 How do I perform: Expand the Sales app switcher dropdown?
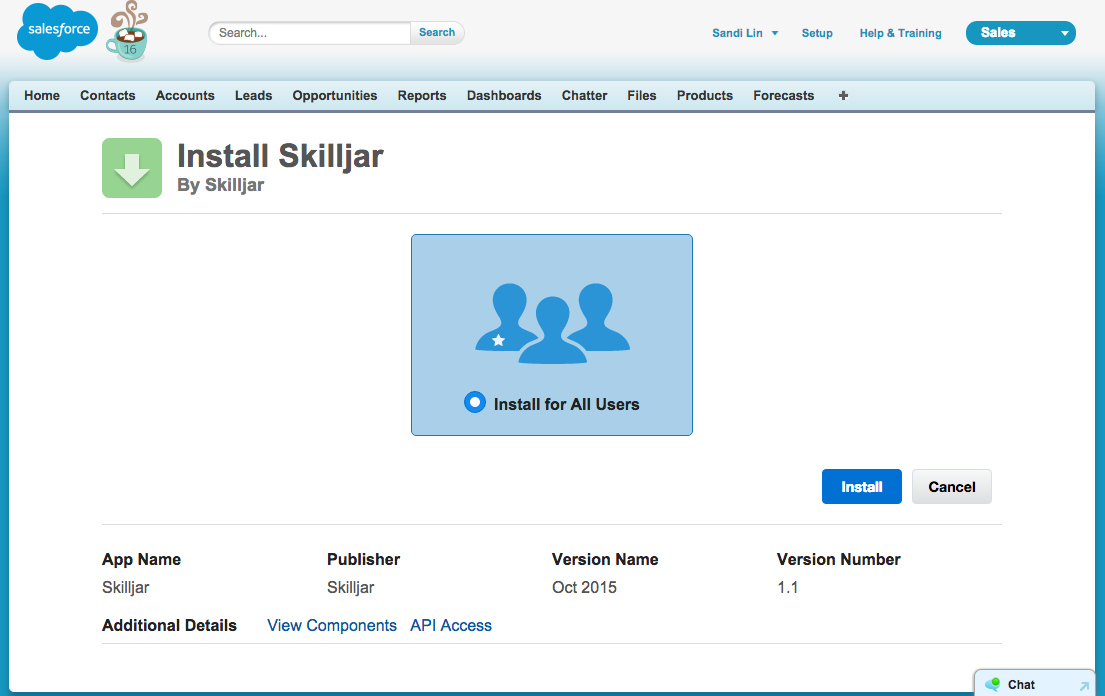1064,33
